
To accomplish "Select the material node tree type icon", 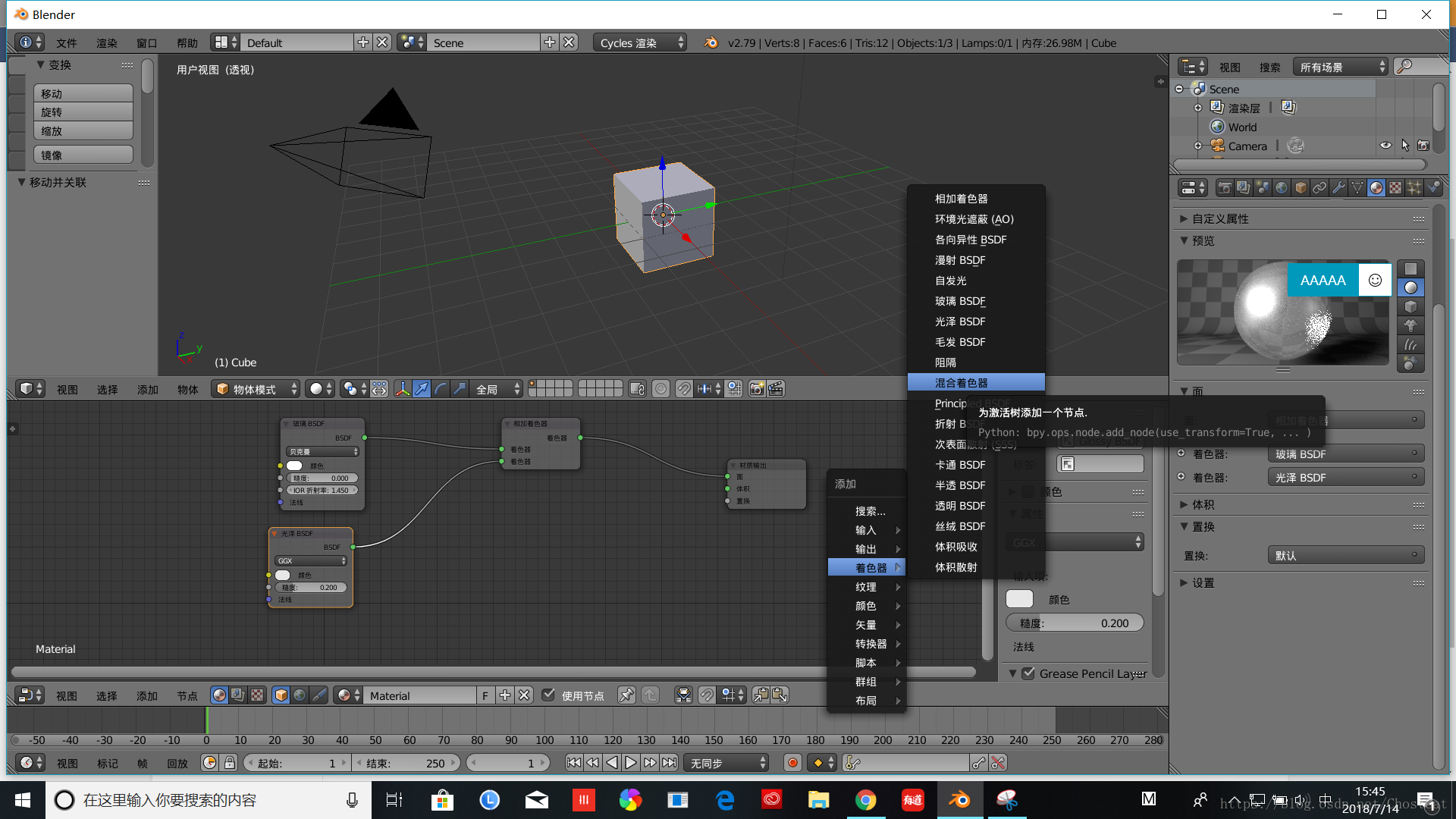I will click(219, 695).
